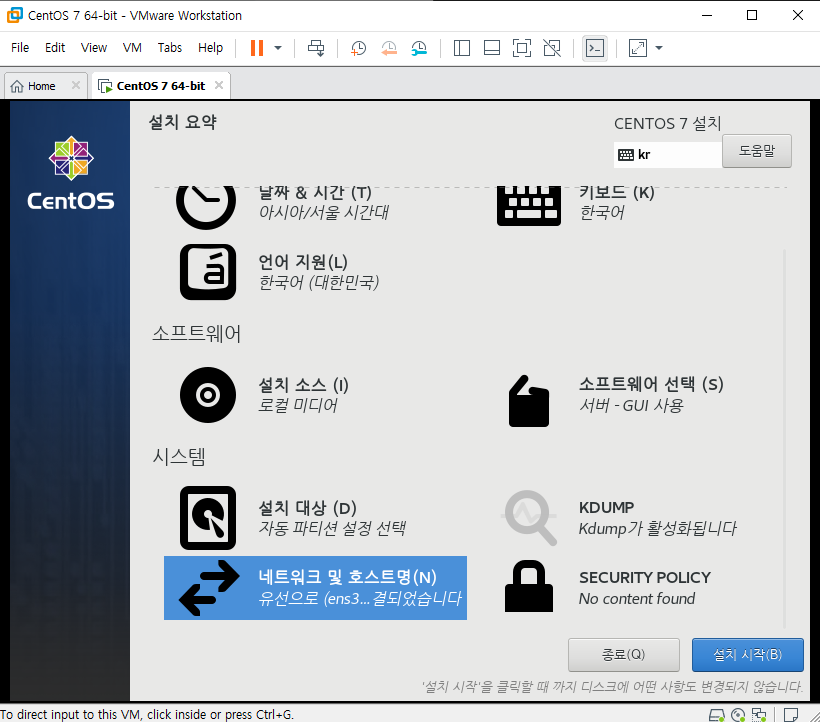The image size is (820, 722).
Task: Revert VM to previous snapshot
Action: pyautogui.click(x=389, y=48)
